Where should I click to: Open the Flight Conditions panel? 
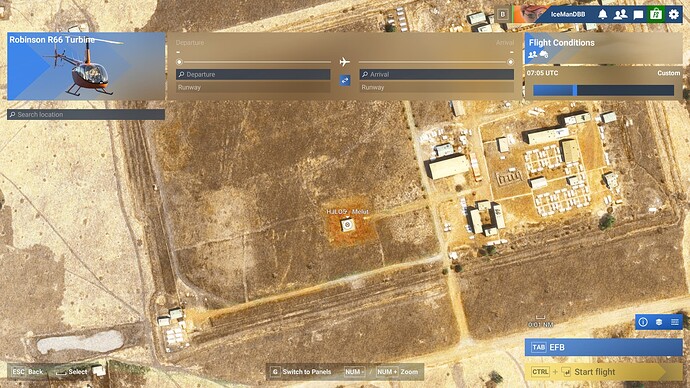coord(603,48)
